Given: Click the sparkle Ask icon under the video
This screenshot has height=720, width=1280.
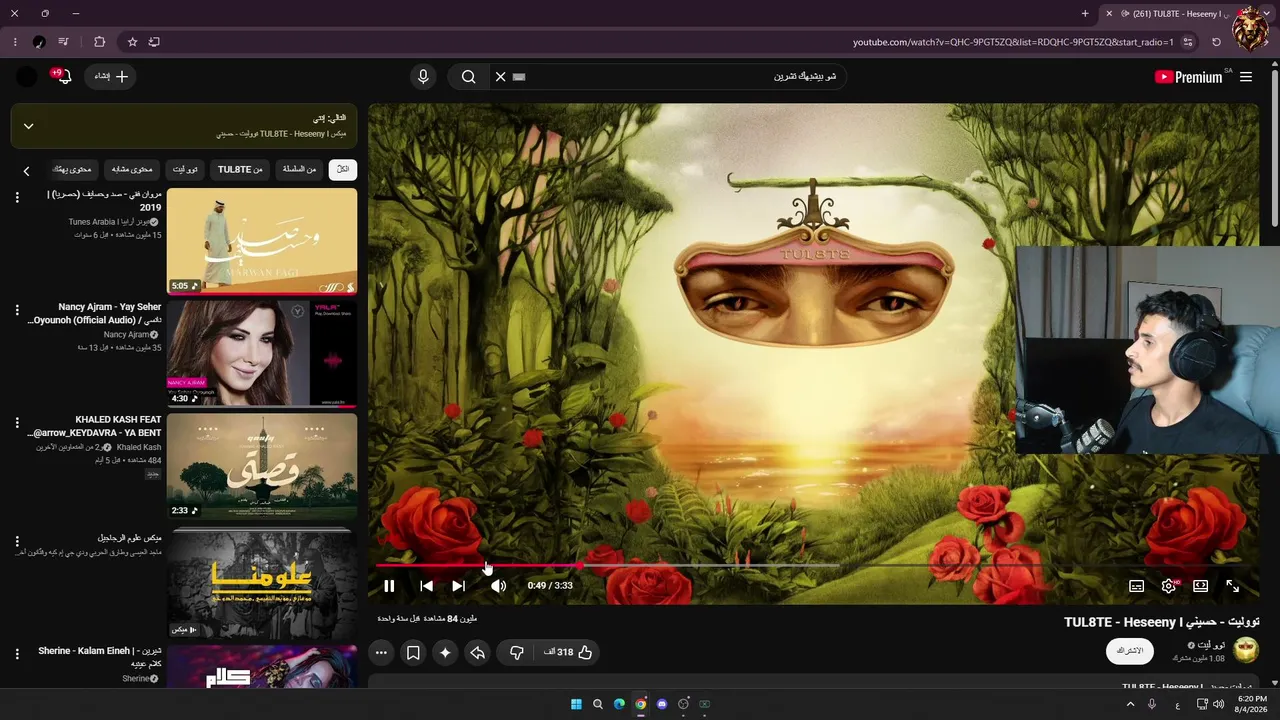Looking at the screenshot, I should pyautogui.click(x=445, y=652).
